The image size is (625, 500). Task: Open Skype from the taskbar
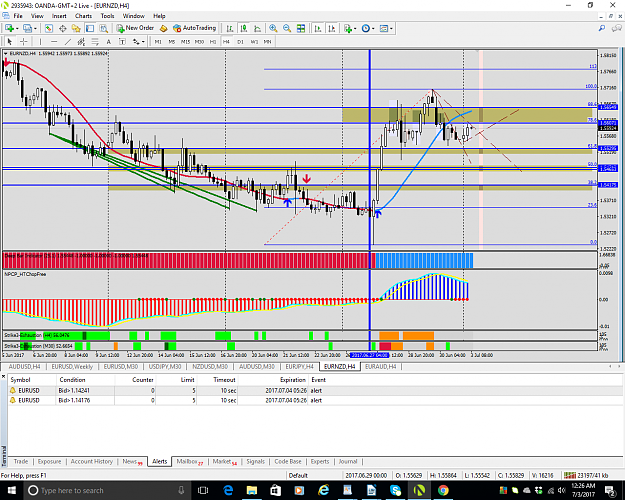pos(395,490)
